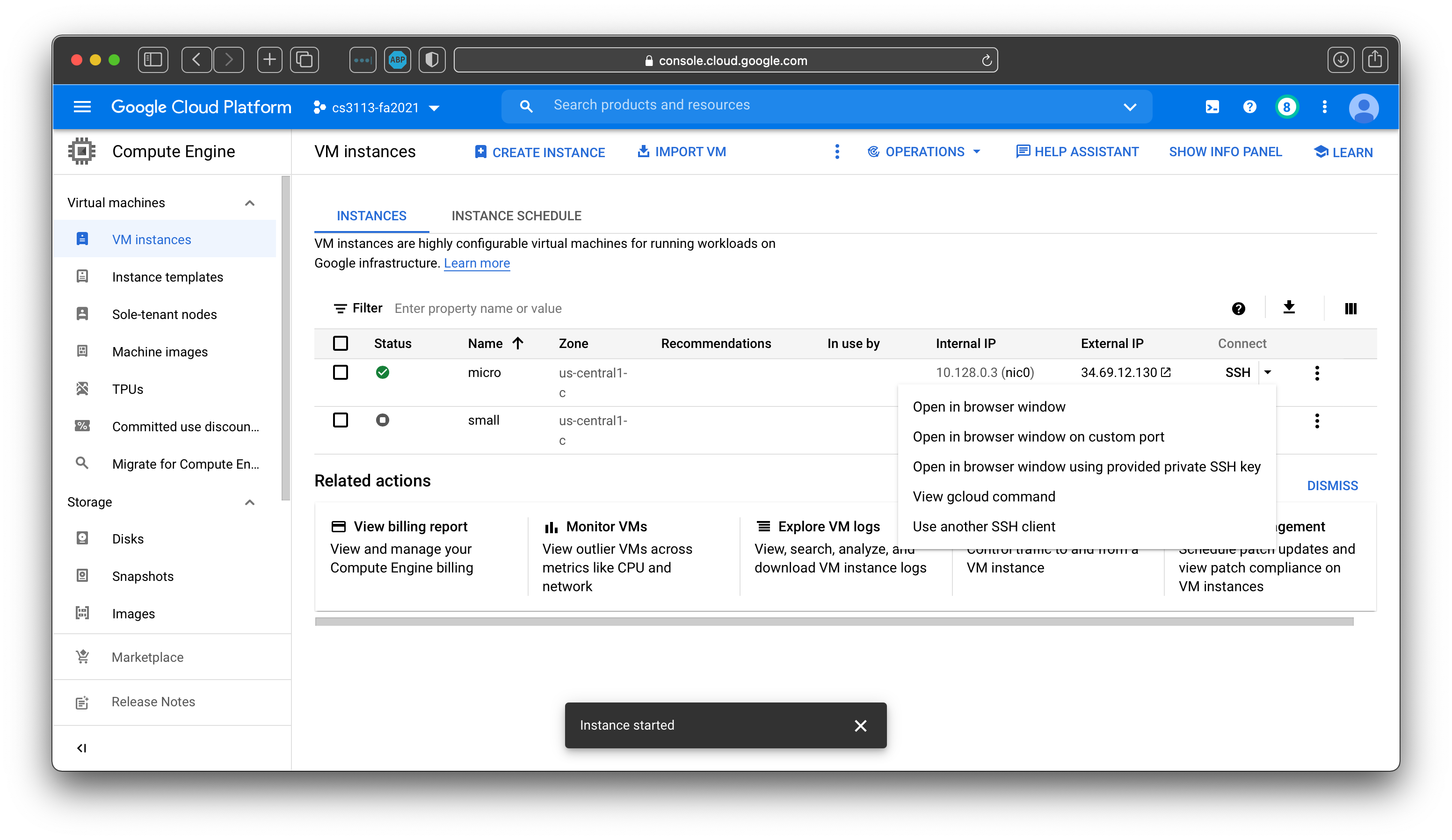Open the column display options icon
The image size is (1452, 840).
click(1350, 308)
